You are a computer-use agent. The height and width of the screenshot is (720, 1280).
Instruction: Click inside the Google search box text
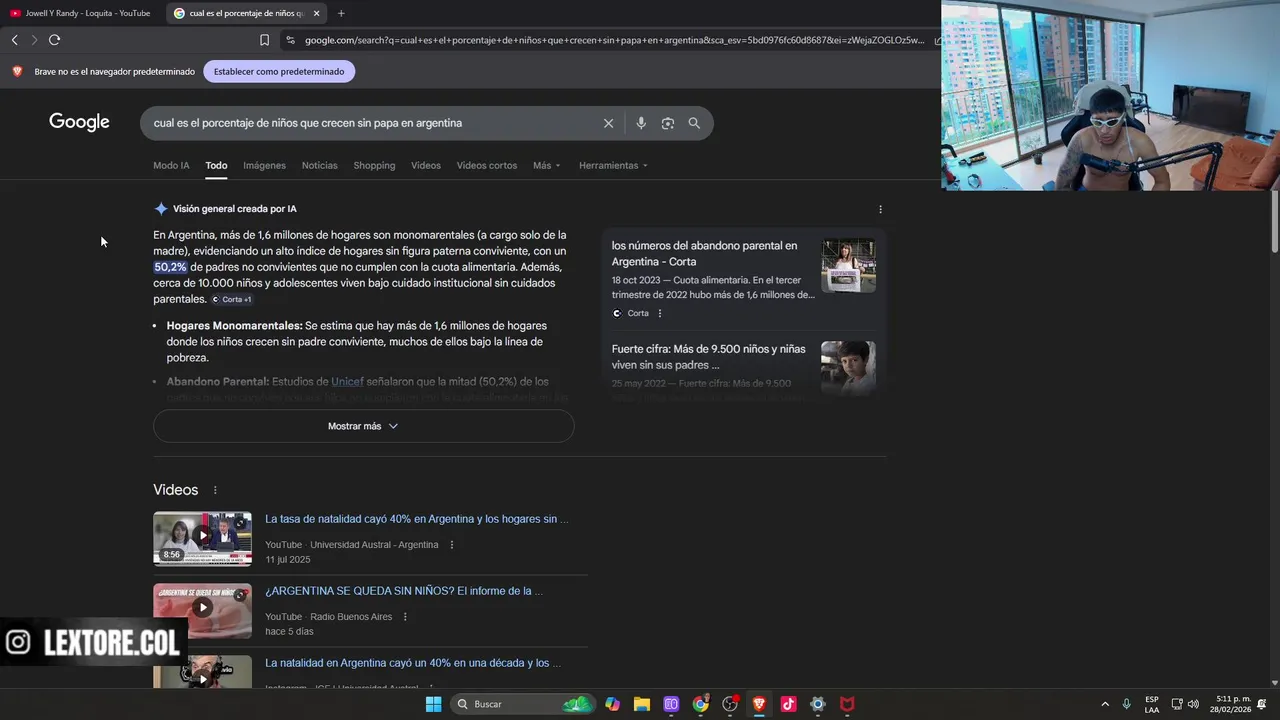pyautogui.click(x=308, y=123)
